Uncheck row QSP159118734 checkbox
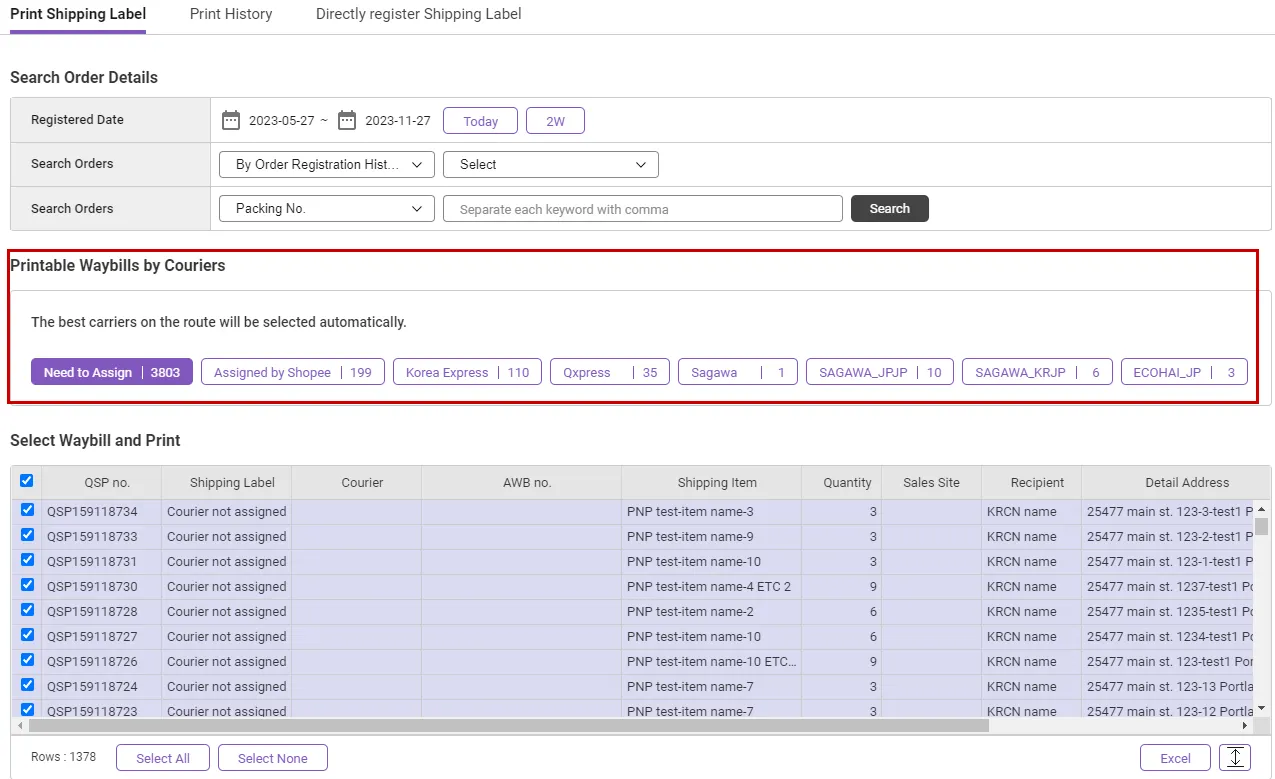The width and height of the screenshot is (1275, 779). point(27,511)
